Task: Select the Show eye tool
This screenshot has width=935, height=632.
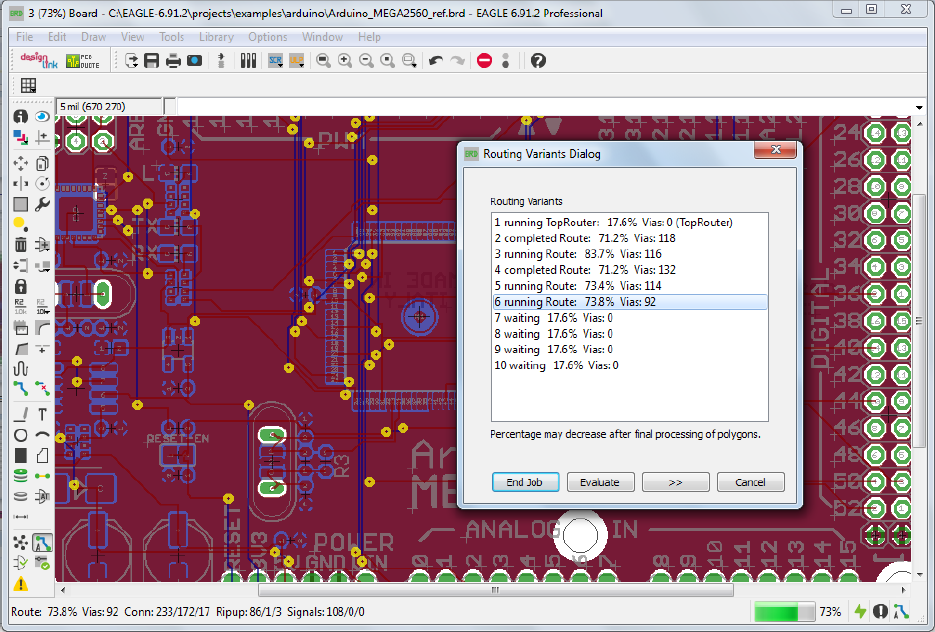Action: [42, 117]
